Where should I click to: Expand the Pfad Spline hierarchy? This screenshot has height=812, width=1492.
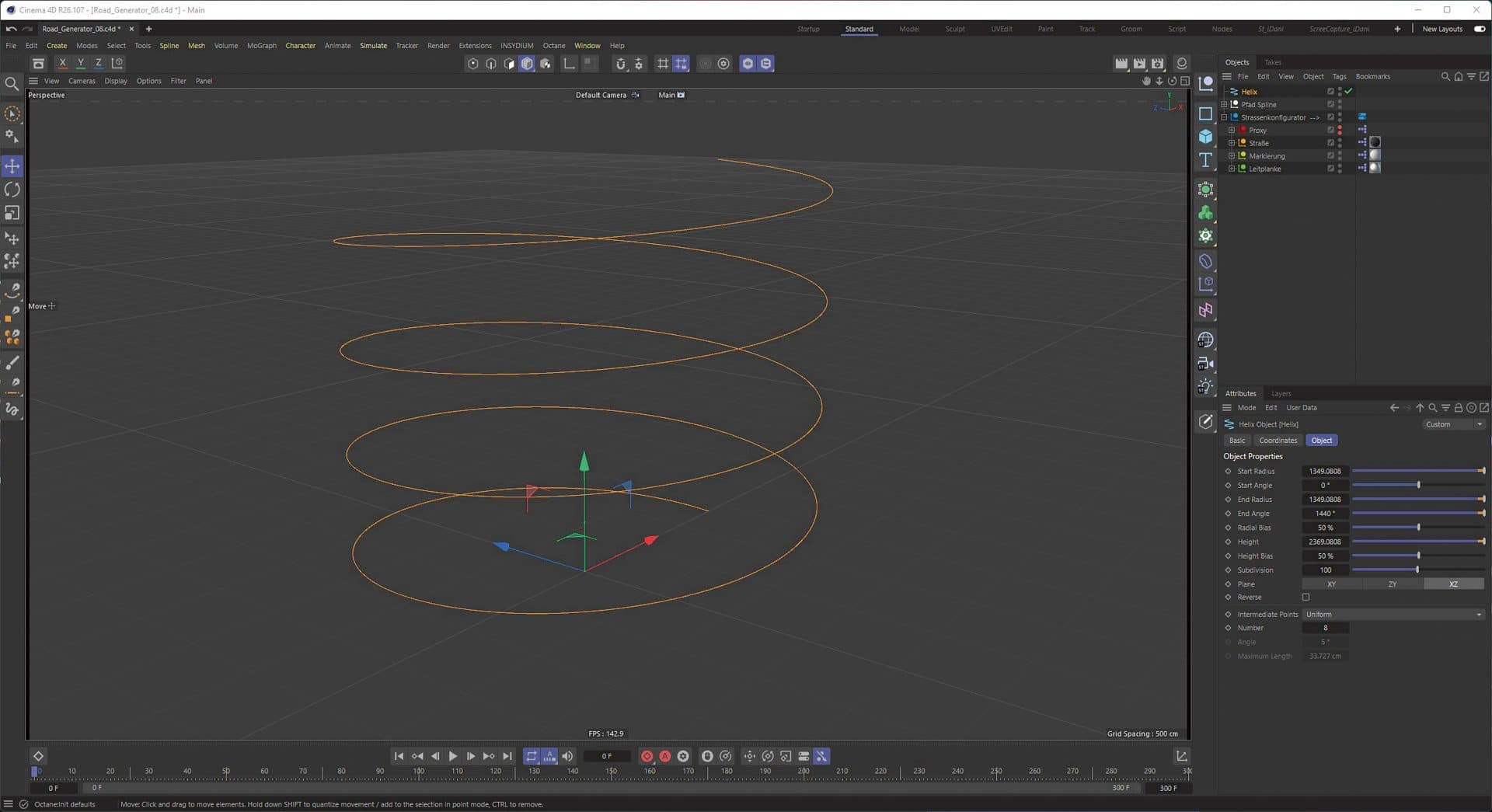click(x=1224, y=104)
